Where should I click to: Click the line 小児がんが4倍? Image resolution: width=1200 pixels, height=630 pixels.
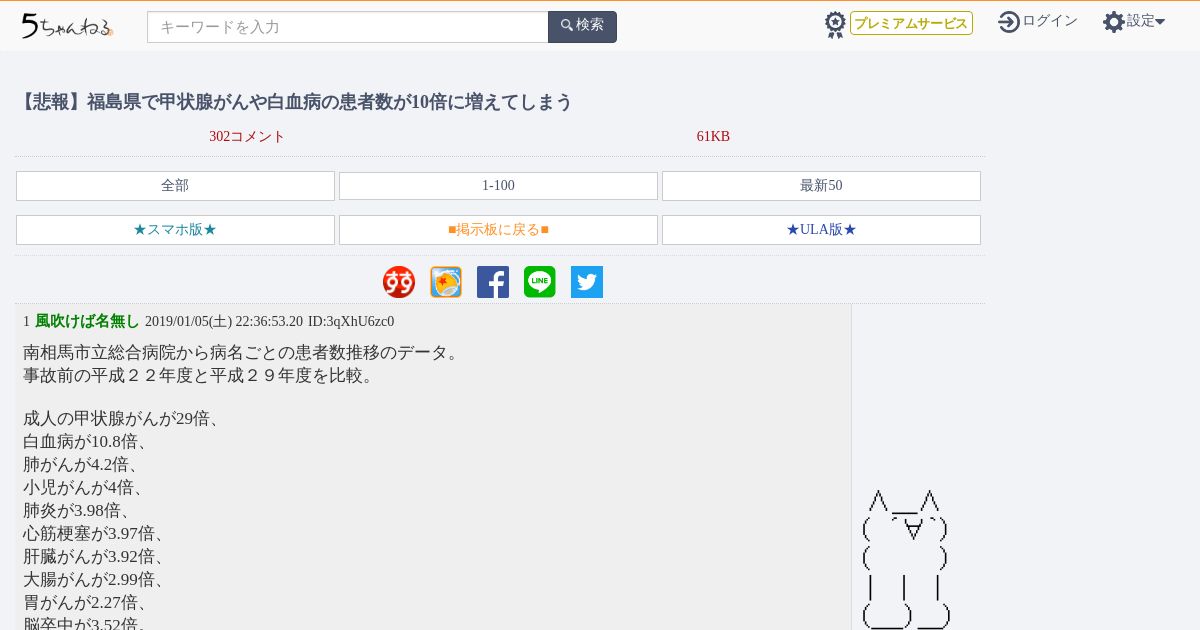(x=84, y=488)
